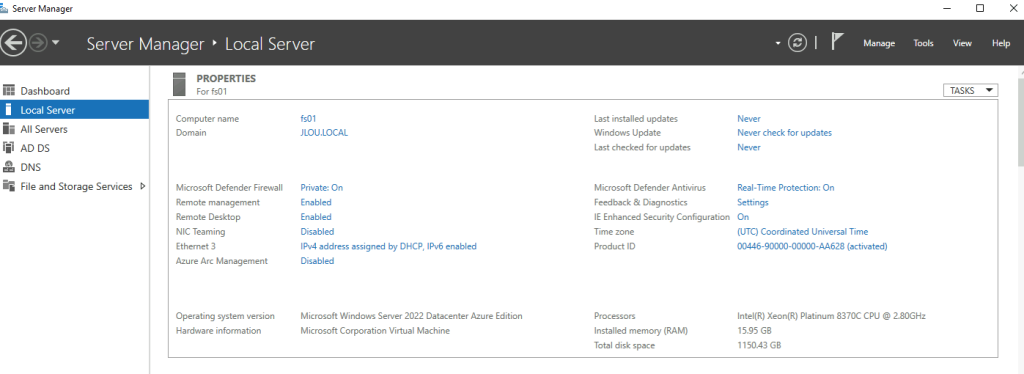Image resolution: width=1024 pixels, height=374 pixels.
Task: Click the File and Storage Services icon
Action: (x=9, y=186)
